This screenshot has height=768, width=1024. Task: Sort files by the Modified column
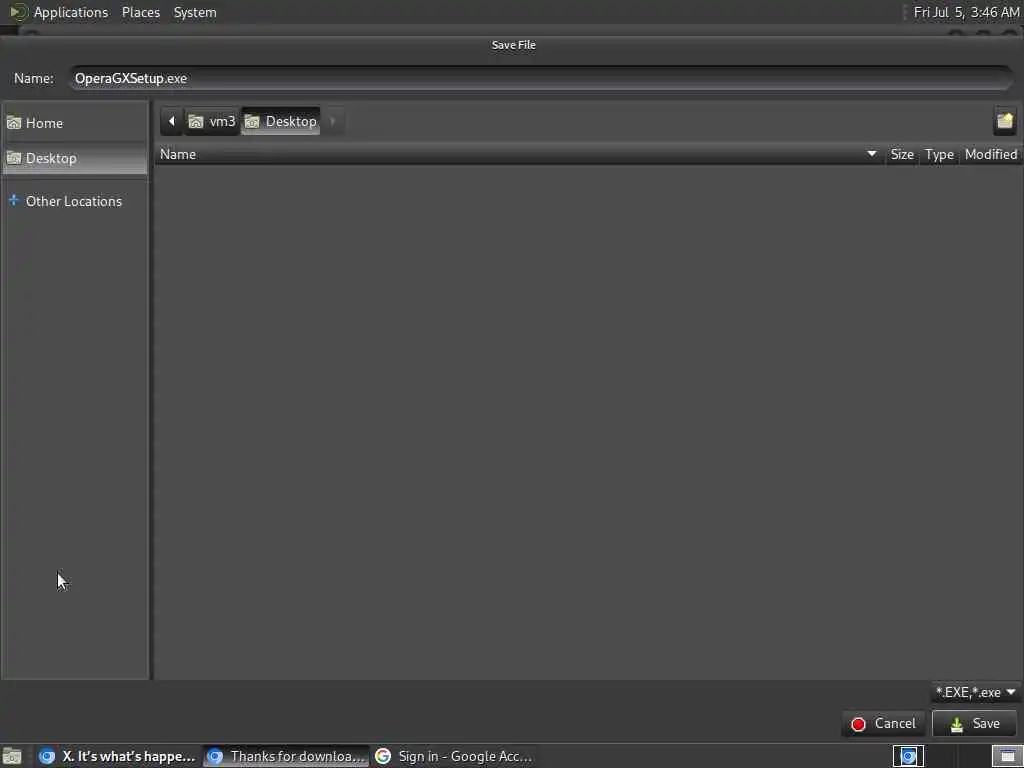click(991, 154)
